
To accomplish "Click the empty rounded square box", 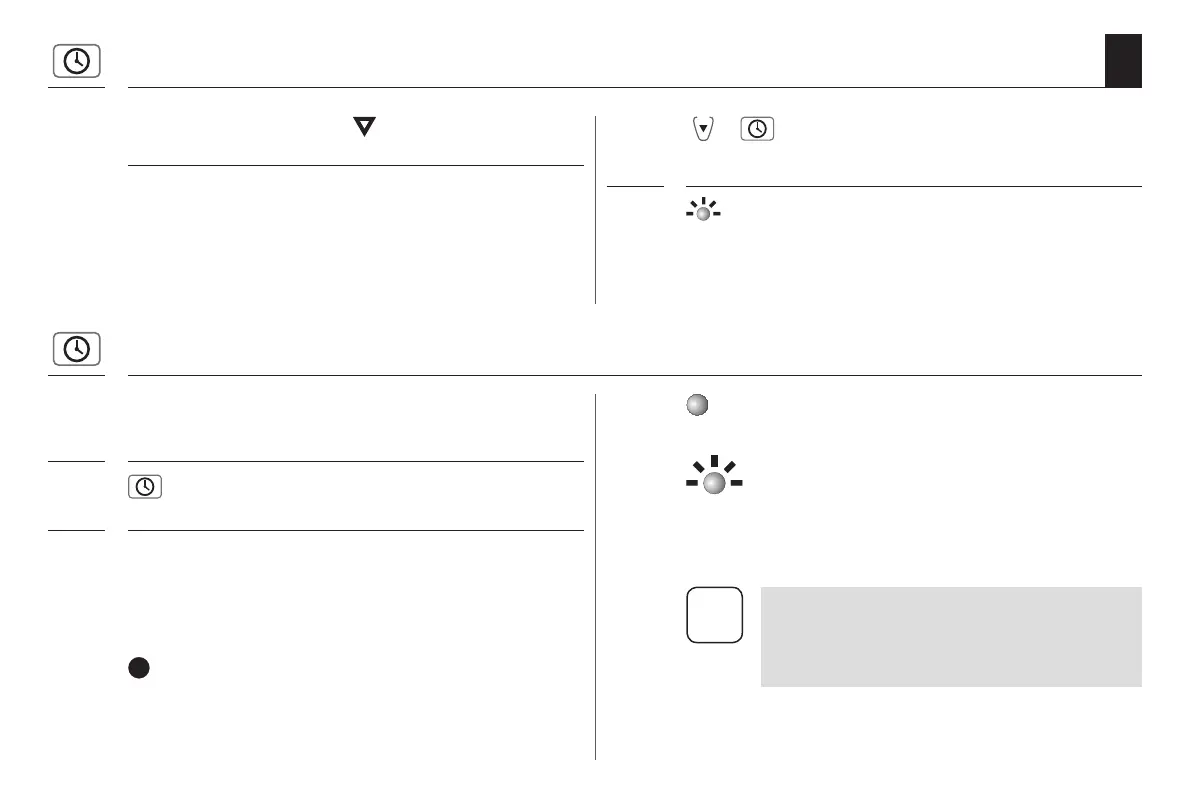I will [x=715, y=614].
